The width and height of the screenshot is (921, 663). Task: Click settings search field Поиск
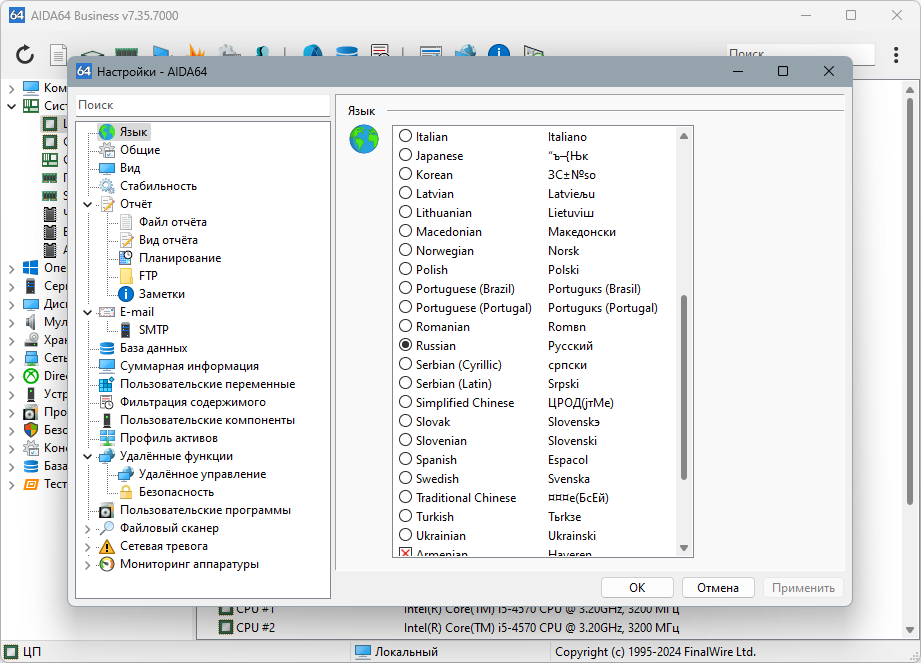point(203,105)
